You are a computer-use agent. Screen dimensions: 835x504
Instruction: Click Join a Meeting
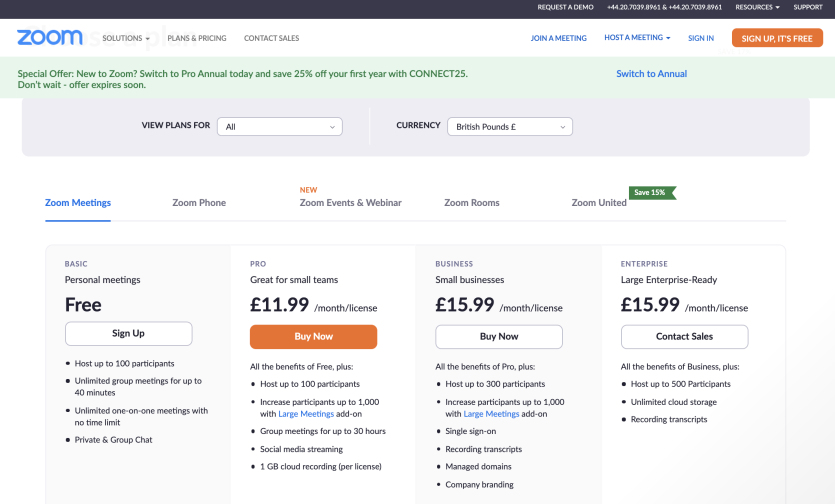pos(559,38)
